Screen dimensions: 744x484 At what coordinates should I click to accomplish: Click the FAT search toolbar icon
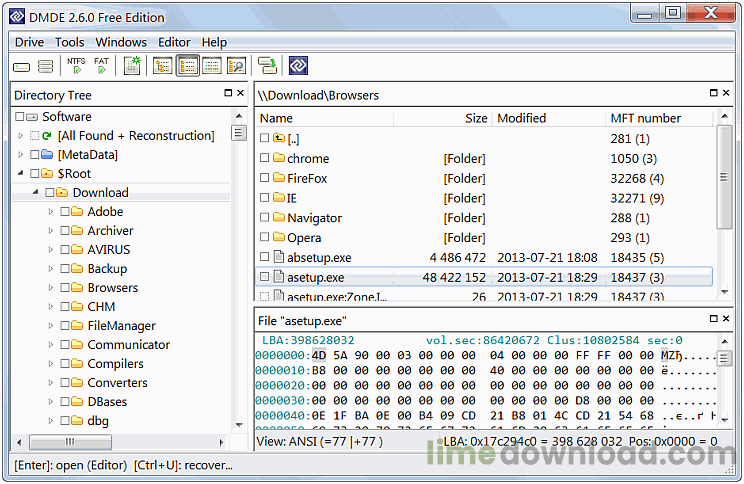click(102, 66)
